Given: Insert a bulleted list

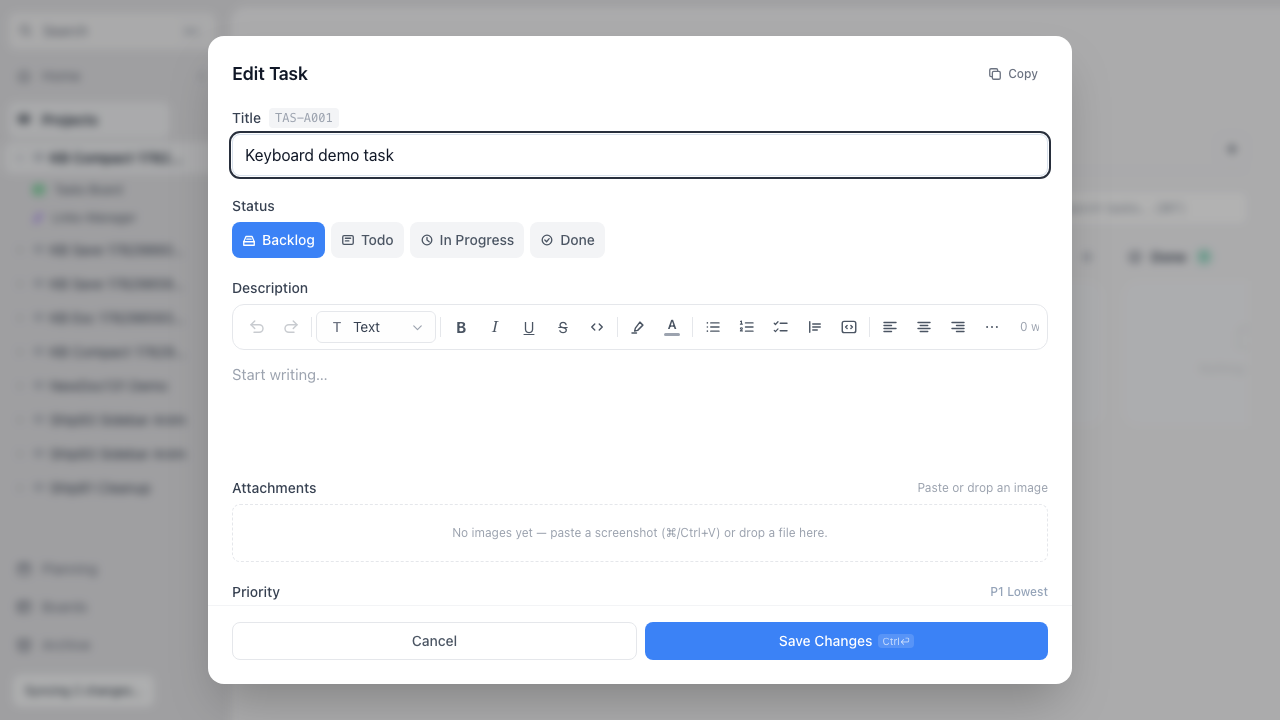Looking at the screenshot, I should [x=713, y=327].
